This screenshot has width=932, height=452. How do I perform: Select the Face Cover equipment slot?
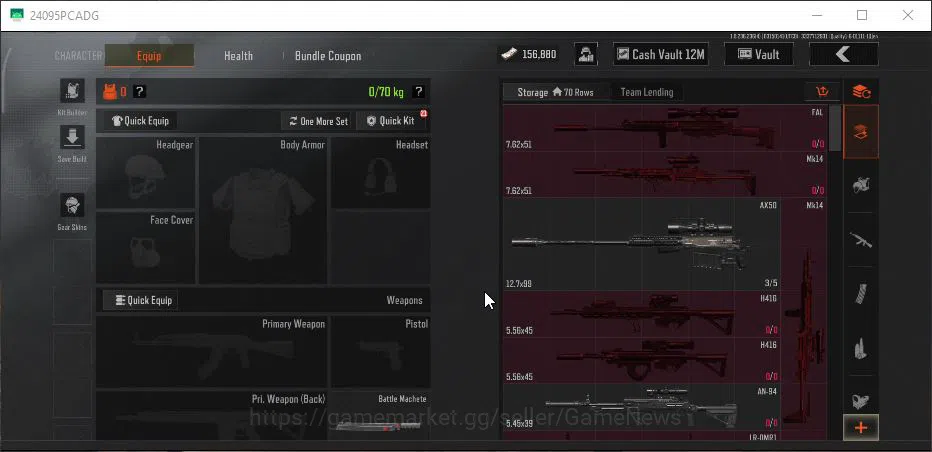pyautogui.click(x=146, y=248)
